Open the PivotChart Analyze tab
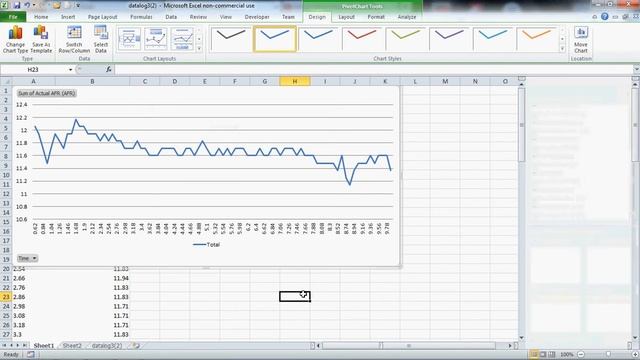The height and width of the screenshot is (360, 640). 407,17
